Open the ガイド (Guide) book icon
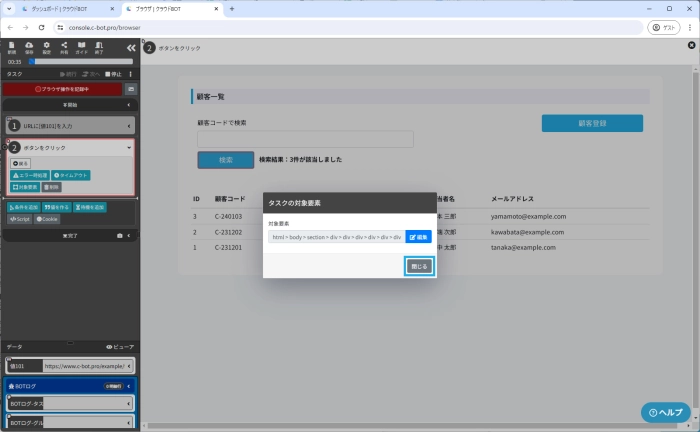This screenshot has width=700, height=432. click(82, 47)
